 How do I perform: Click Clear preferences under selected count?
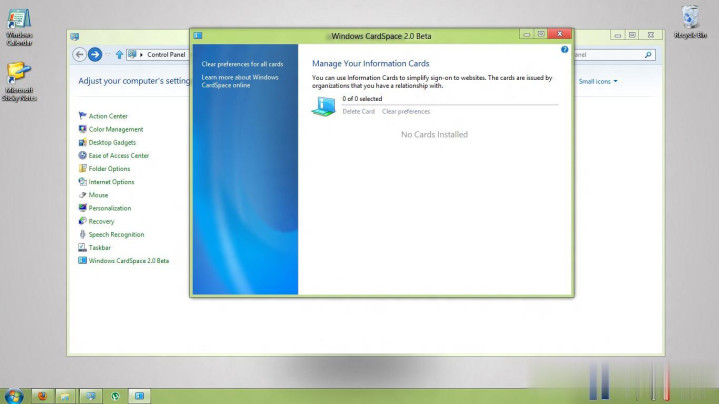(406, 111)
